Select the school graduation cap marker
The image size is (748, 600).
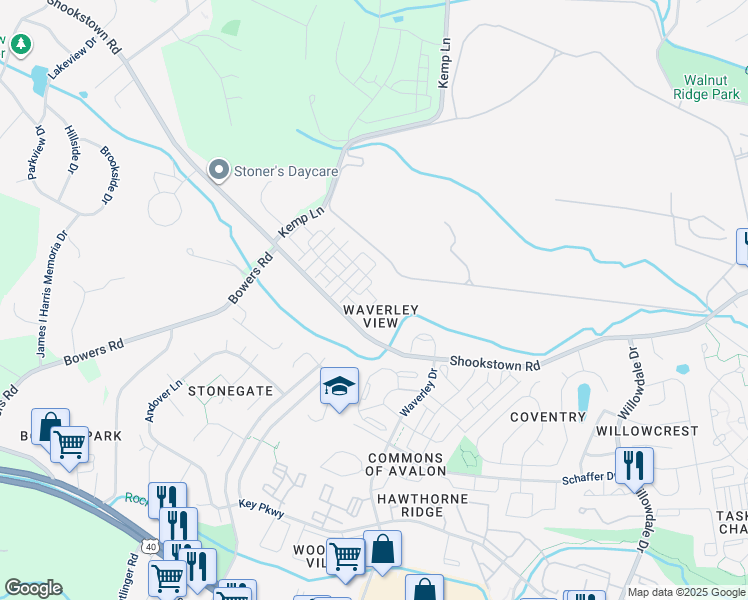click(x=339, y=388)
